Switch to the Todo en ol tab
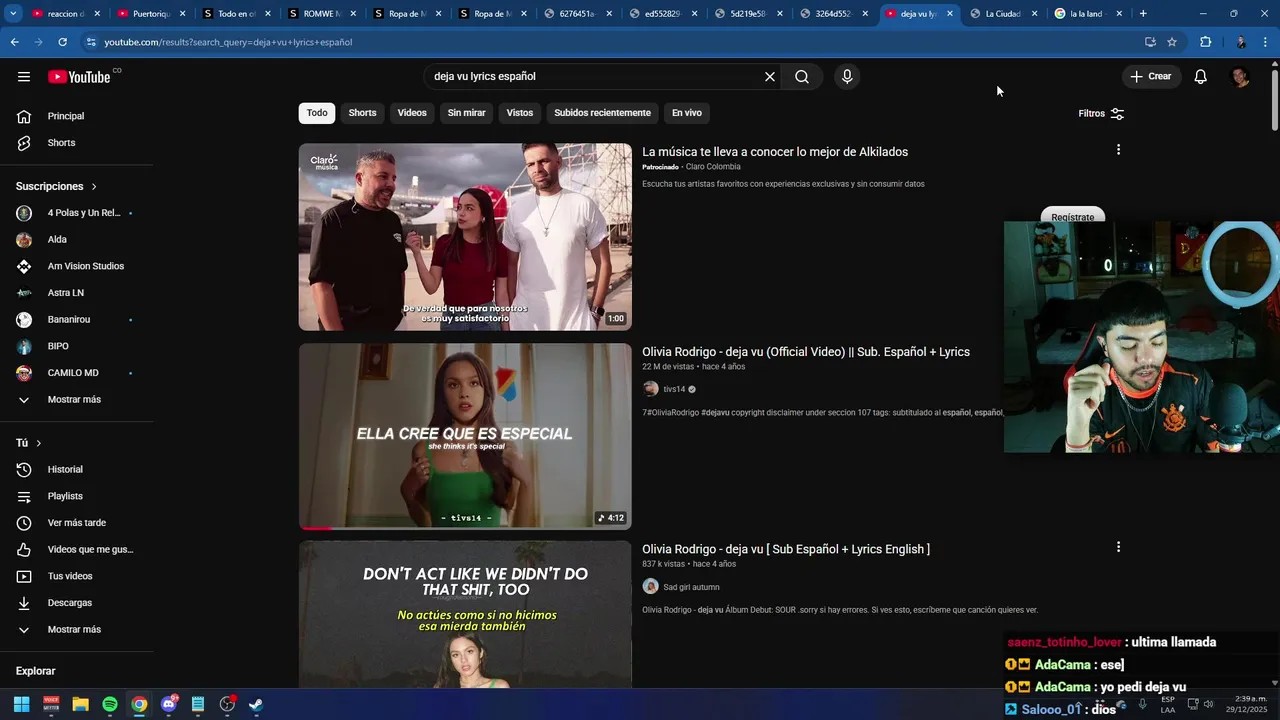Image resolution: width=1280 pixels, height=720 pixels. tap(235, 14)
